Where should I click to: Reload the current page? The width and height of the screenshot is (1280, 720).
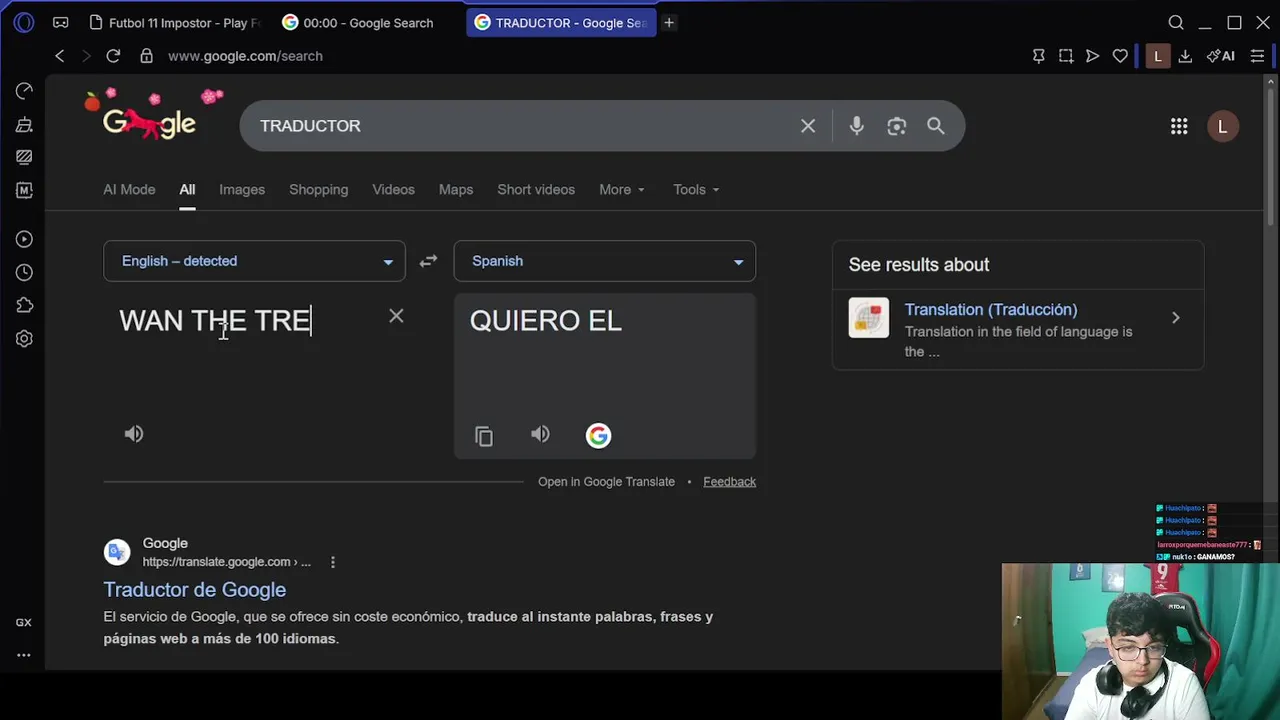point(113,56)
